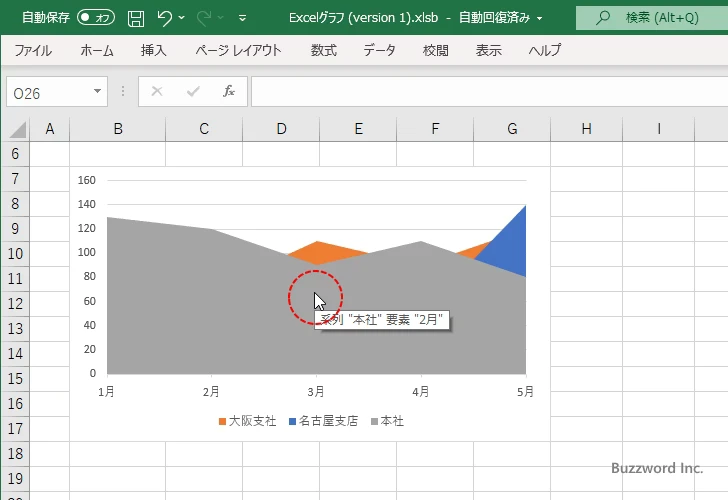Open the Customize Quick Access Toolbar icon
The height and width of the screenshot is (500, 728).
pos(242,18)
